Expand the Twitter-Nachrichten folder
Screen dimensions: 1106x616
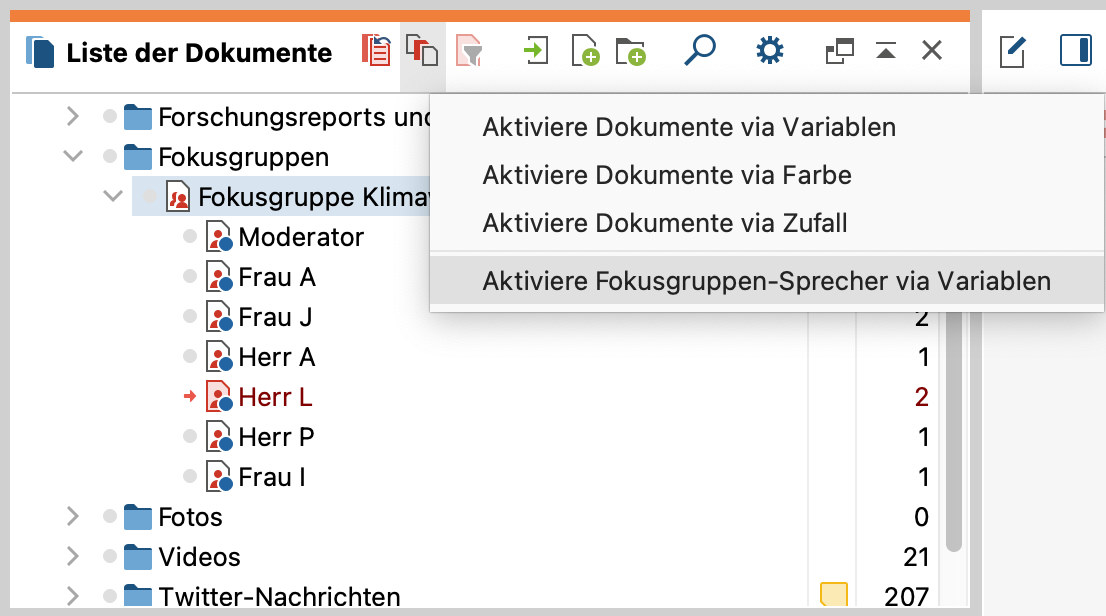tap(73, 596)
